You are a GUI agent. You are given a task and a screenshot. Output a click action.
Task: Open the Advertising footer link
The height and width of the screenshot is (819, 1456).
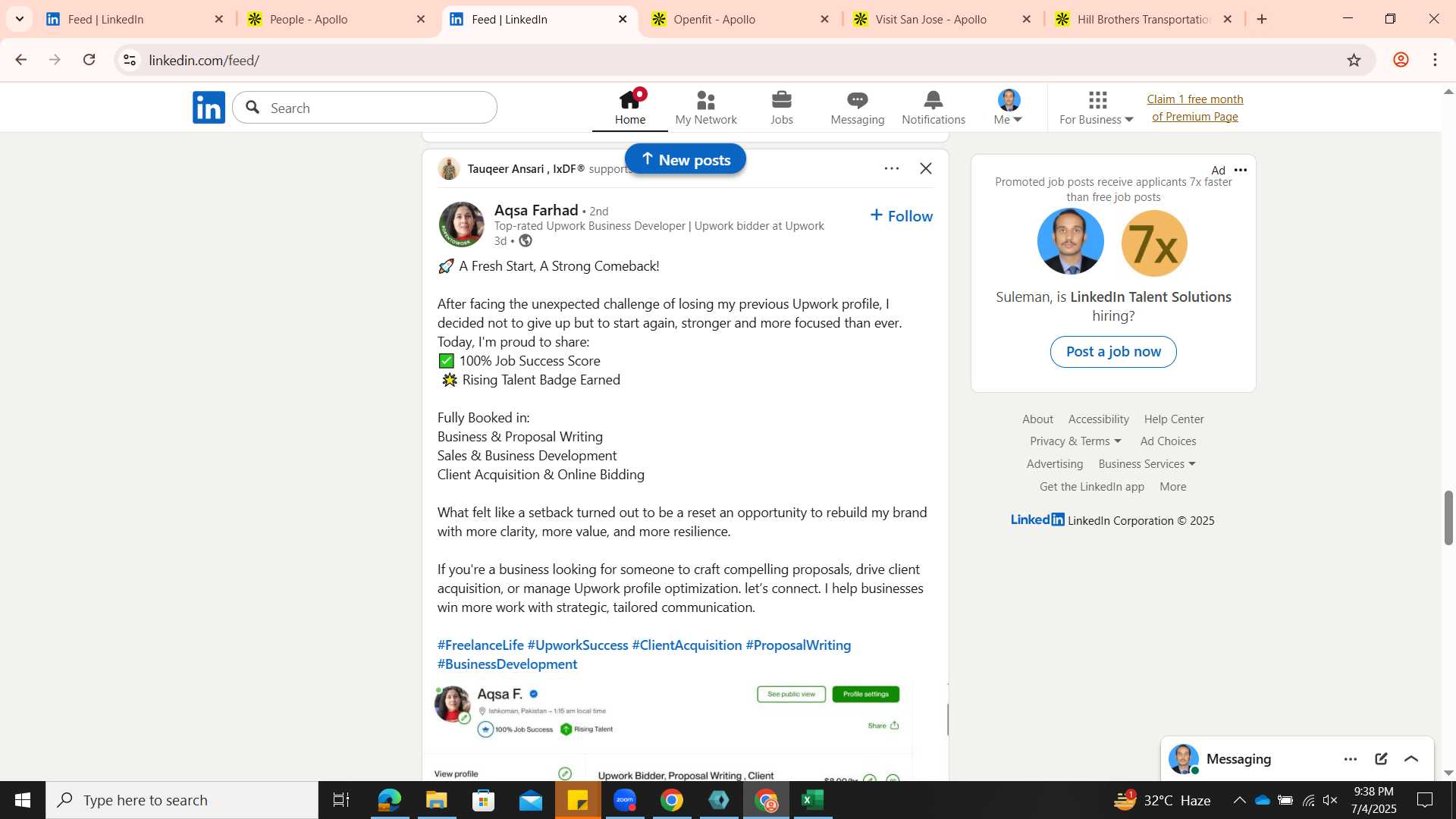coord(1054,464)
